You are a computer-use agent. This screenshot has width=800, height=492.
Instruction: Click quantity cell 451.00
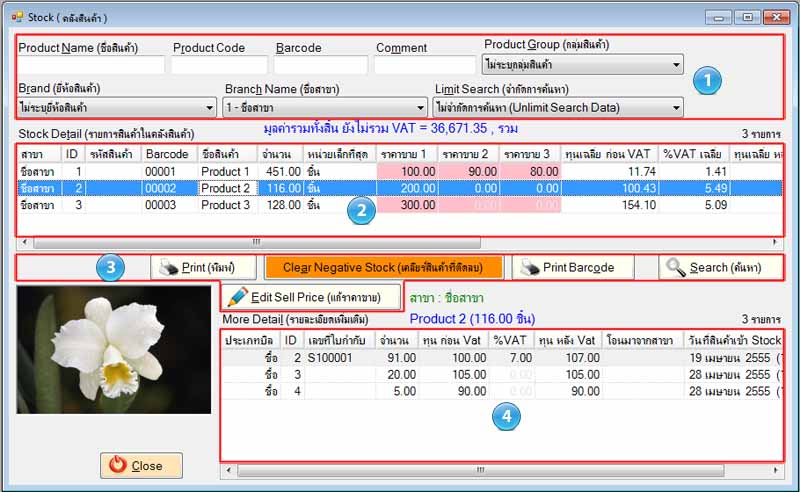[x=283, y=171]
